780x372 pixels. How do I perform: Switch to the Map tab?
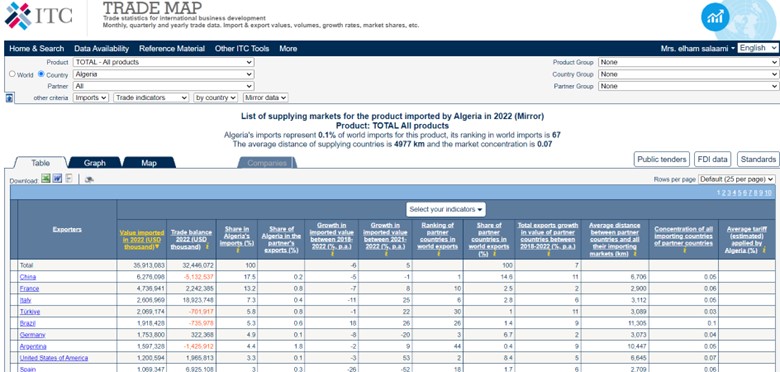click(x=149, y=163)
